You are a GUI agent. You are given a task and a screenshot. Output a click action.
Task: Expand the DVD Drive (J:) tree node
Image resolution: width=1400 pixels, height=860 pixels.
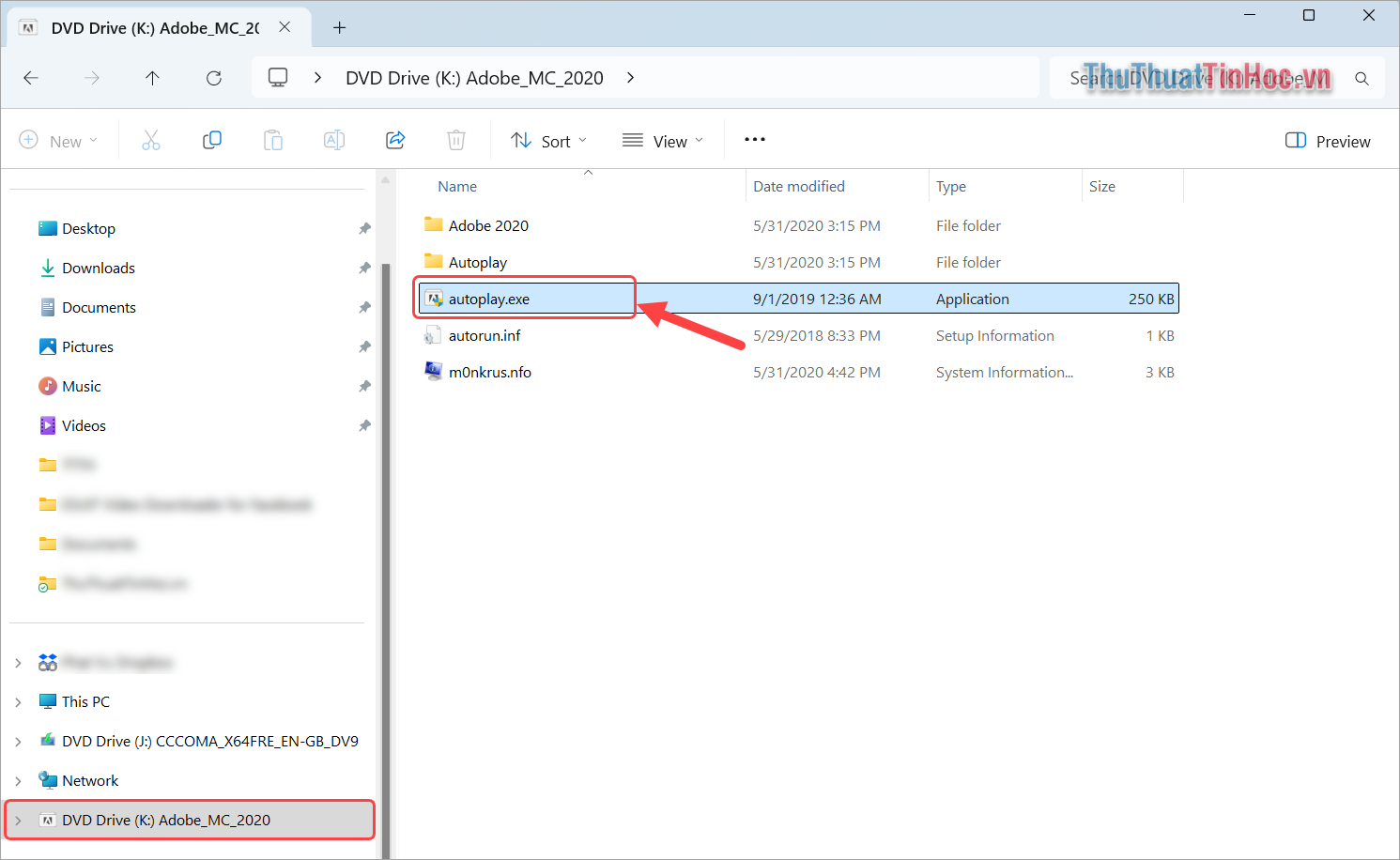pos(18,741)
